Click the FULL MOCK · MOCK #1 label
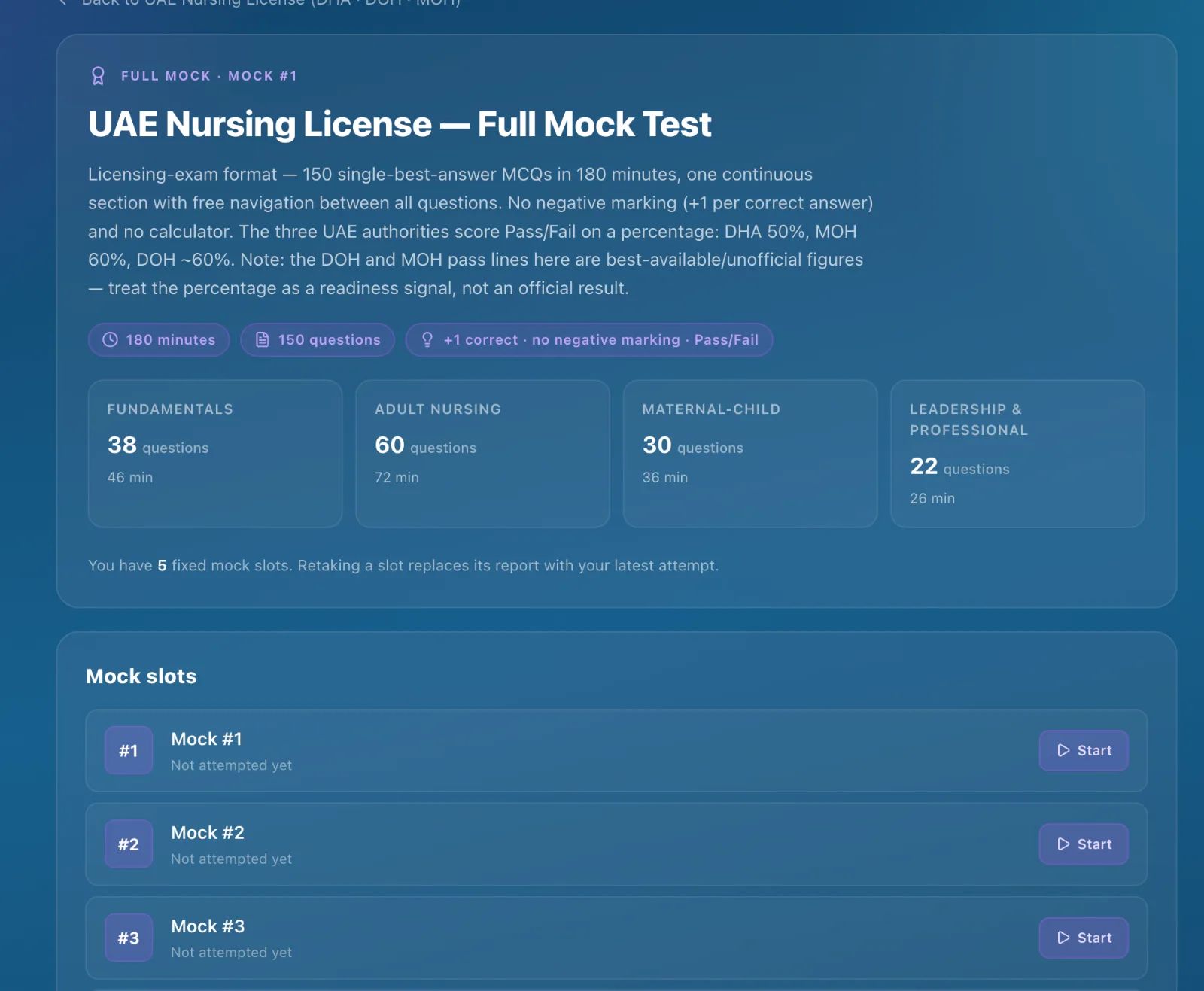This screenshot has height=991, width=1204. coord(209,76)
